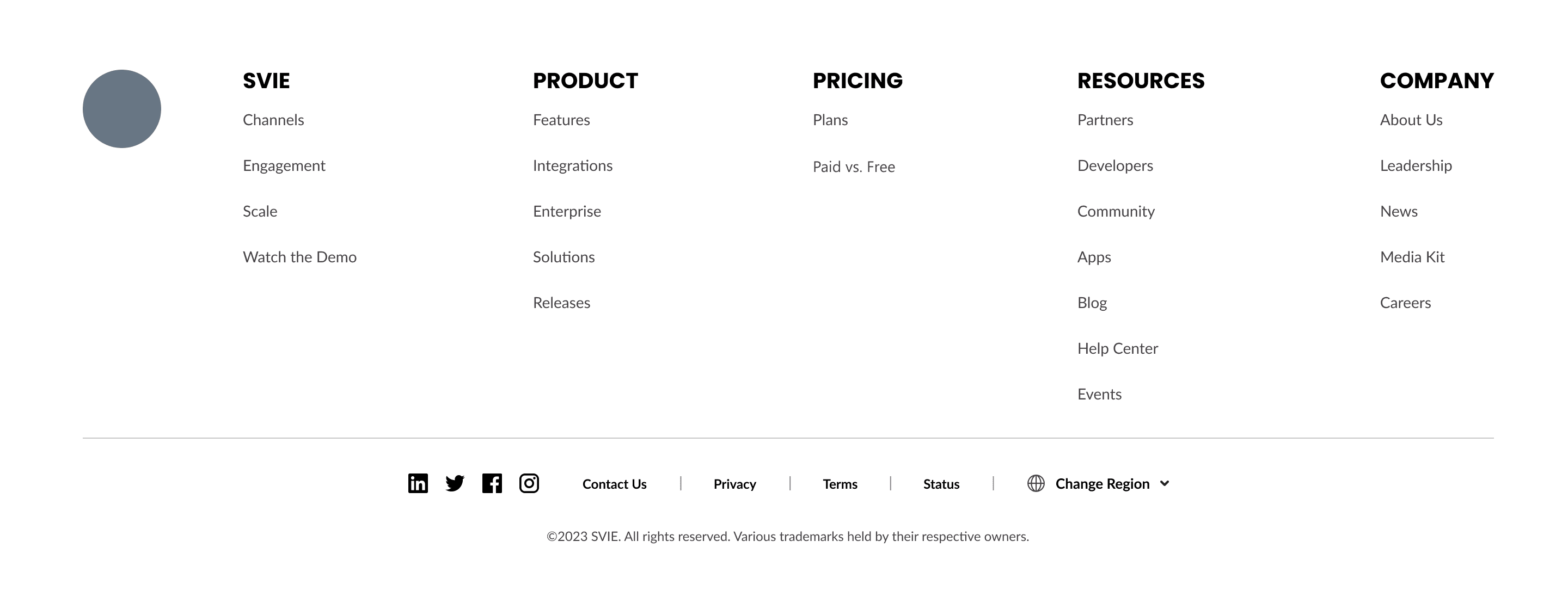This screenshot has width=1568, height=615.
Task: Open the Instagram icon link
Action: click(x=529, y=484)
